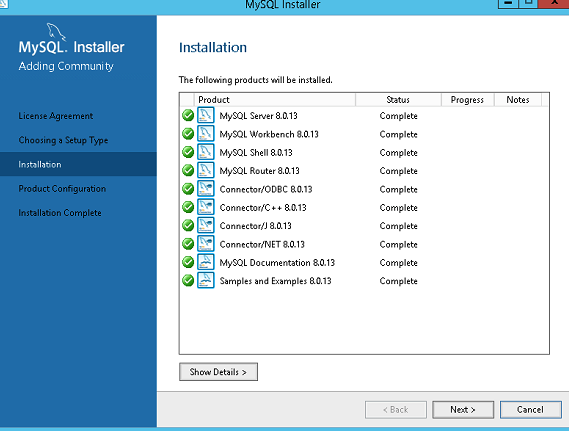
Task: Expand the Show Details section
Action: coord(218,372)
